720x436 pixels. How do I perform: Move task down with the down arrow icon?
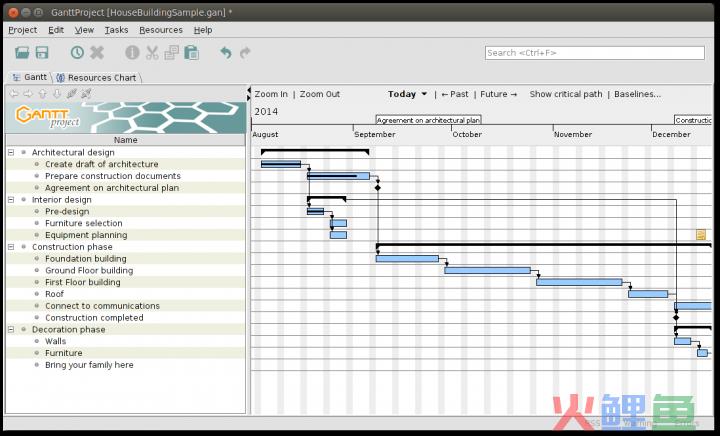click(57, 94)
